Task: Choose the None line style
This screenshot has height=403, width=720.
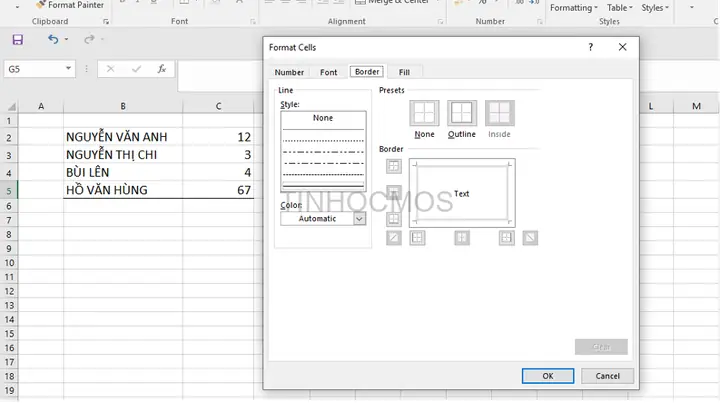Action: pyautogui.click(x=323, y=118)
